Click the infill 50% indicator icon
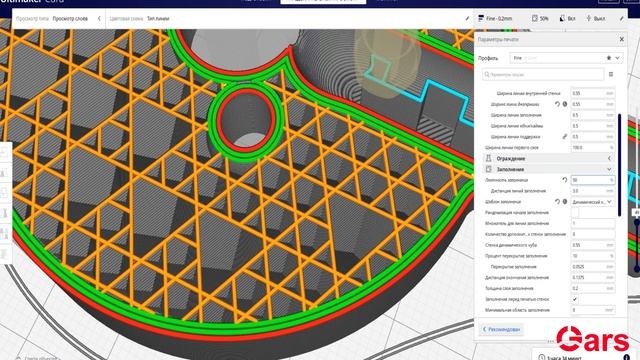Image resolution: width=640 pixels, height=360 pixels. tap(535, 18)
